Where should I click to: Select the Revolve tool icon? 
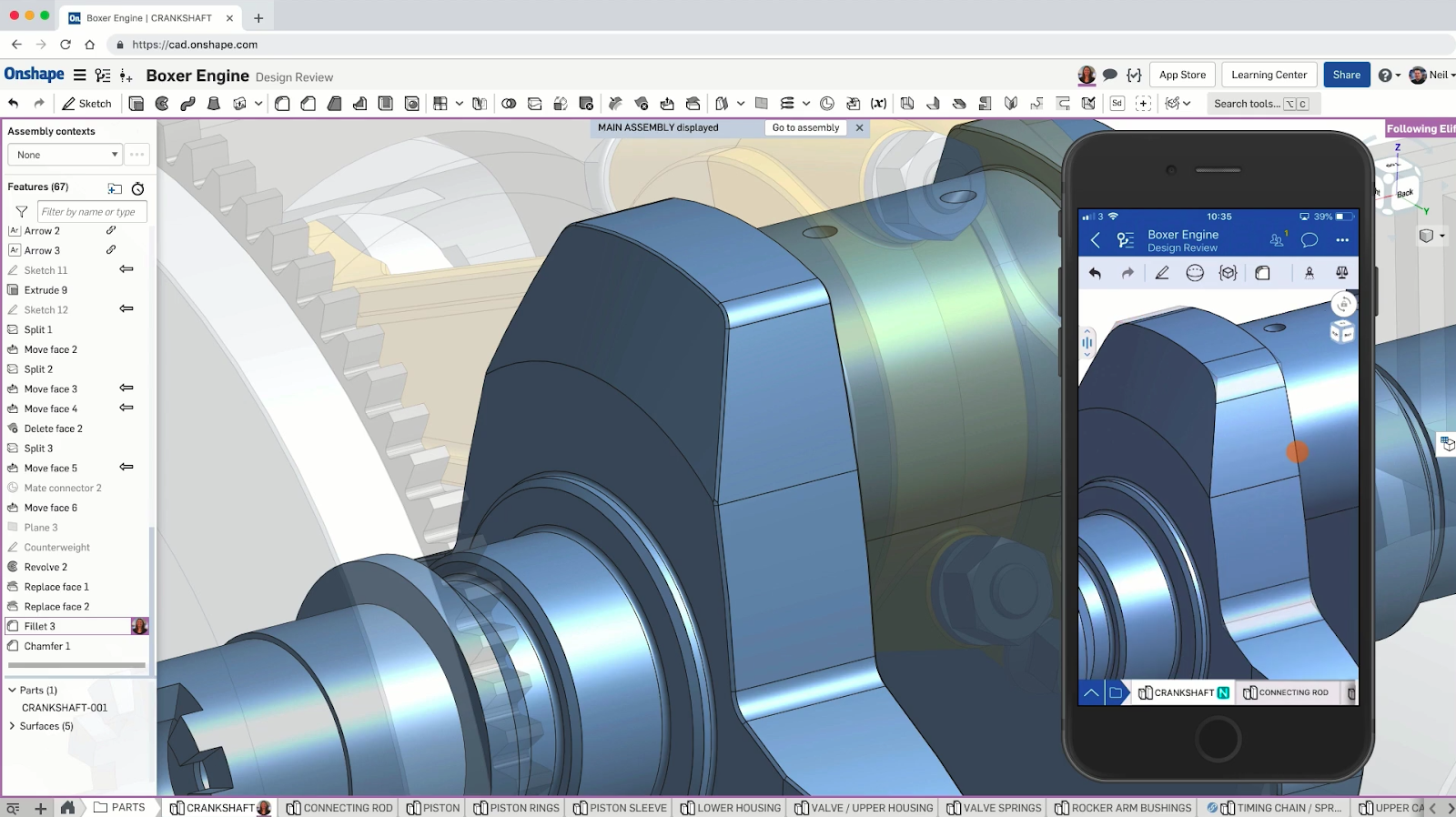[x=162, y=104]
